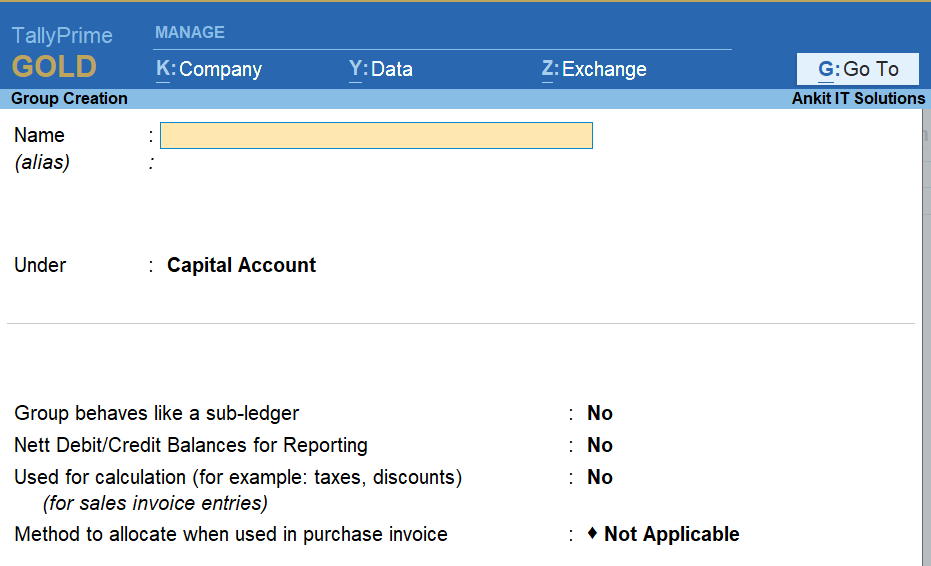Click the Name field label
931x566 pixels.
coord(39,135)
